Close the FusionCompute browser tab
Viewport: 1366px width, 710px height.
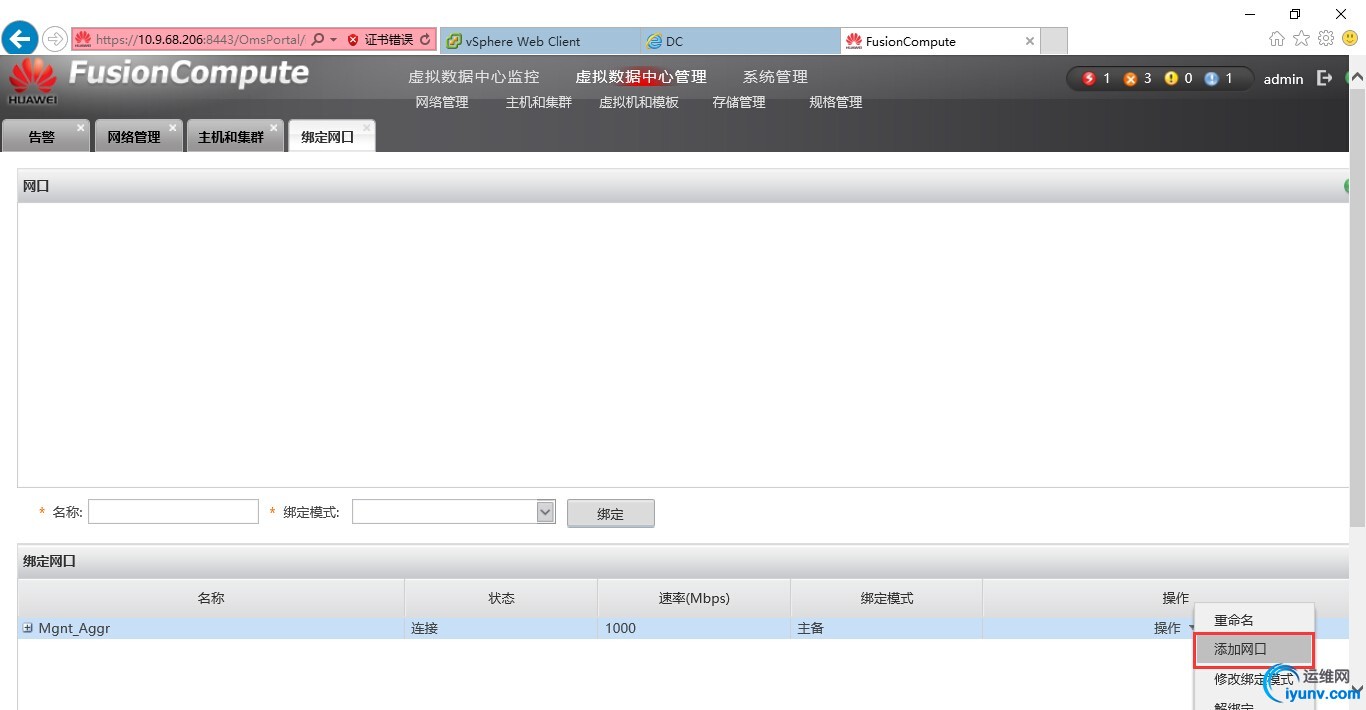(1030, 41)
